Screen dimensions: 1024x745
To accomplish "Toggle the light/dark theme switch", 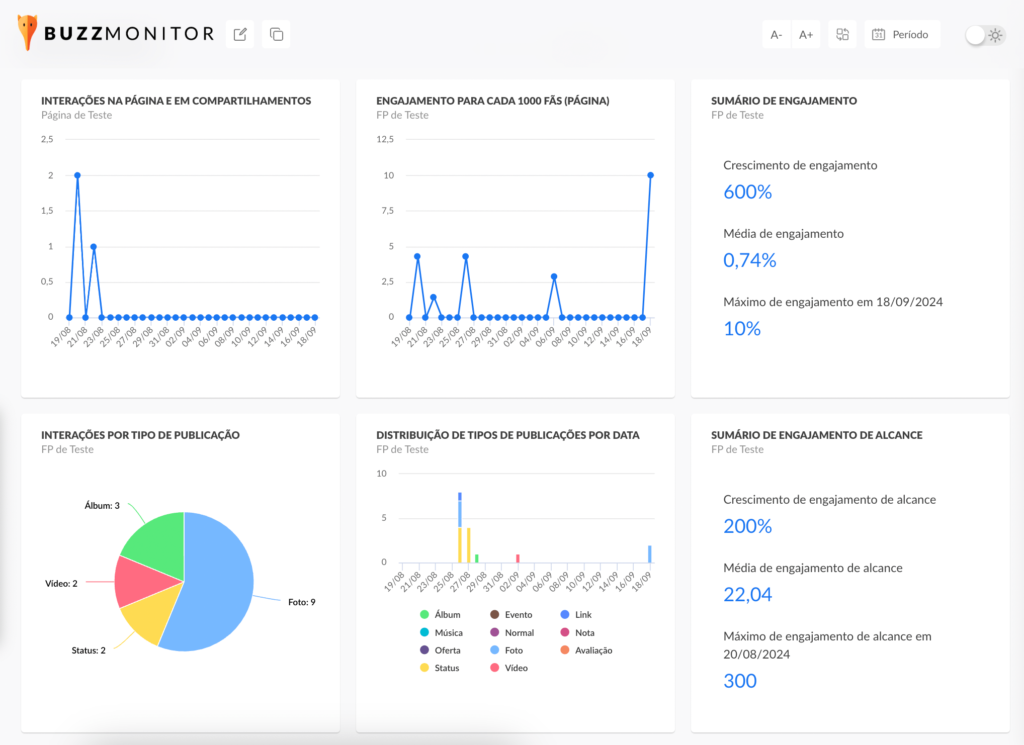I will coord(985,35).
